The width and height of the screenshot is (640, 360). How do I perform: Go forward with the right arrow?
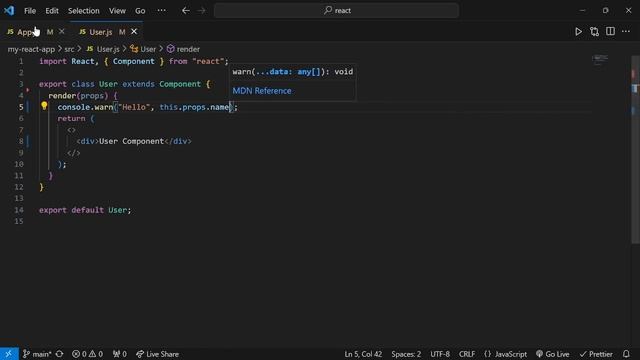[x=202, y=11]
